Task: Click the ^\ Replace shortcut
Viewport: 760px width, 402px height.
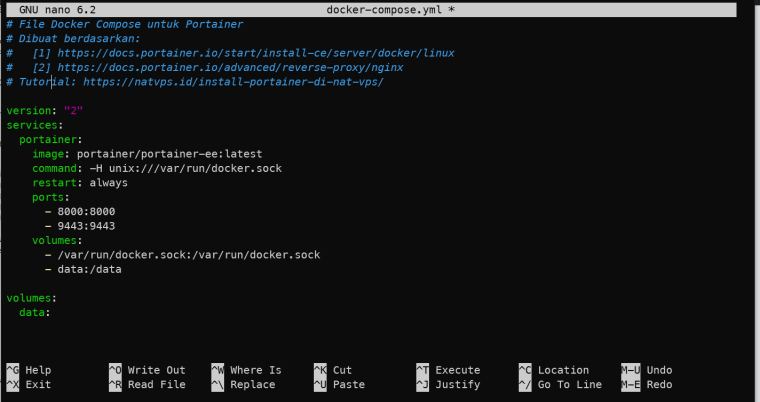Action: click(x=243, y=385)
